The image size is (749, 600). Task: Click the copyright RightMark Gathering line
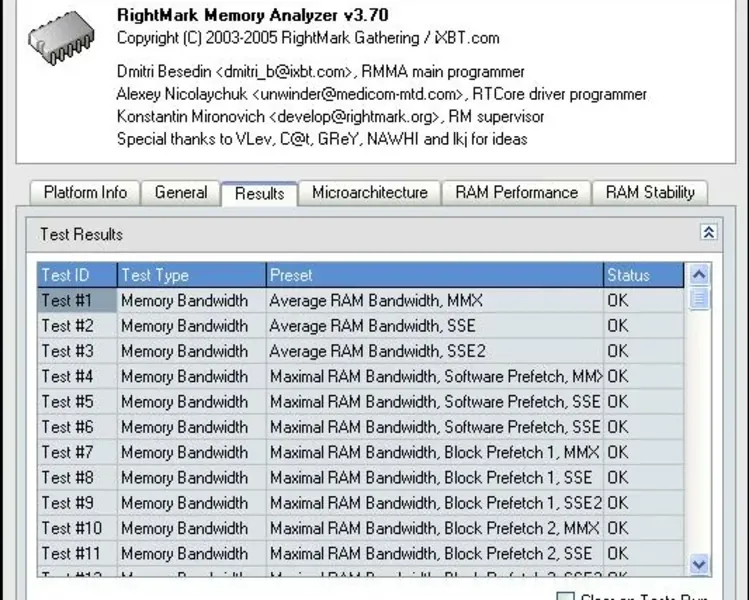point(308,38)
